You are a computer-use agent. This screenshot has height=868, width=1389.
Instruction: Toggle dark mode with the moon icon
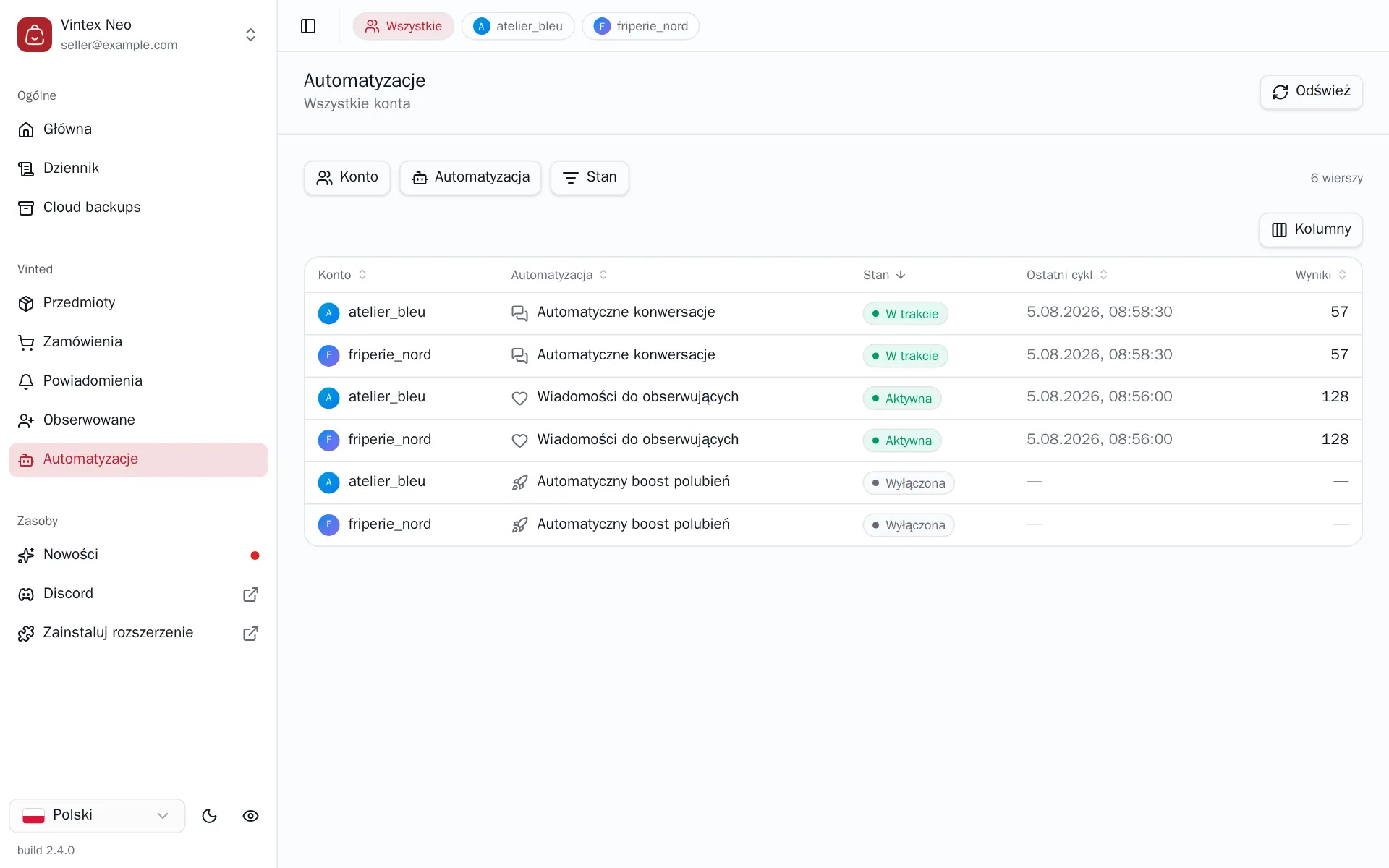point(210,816)
